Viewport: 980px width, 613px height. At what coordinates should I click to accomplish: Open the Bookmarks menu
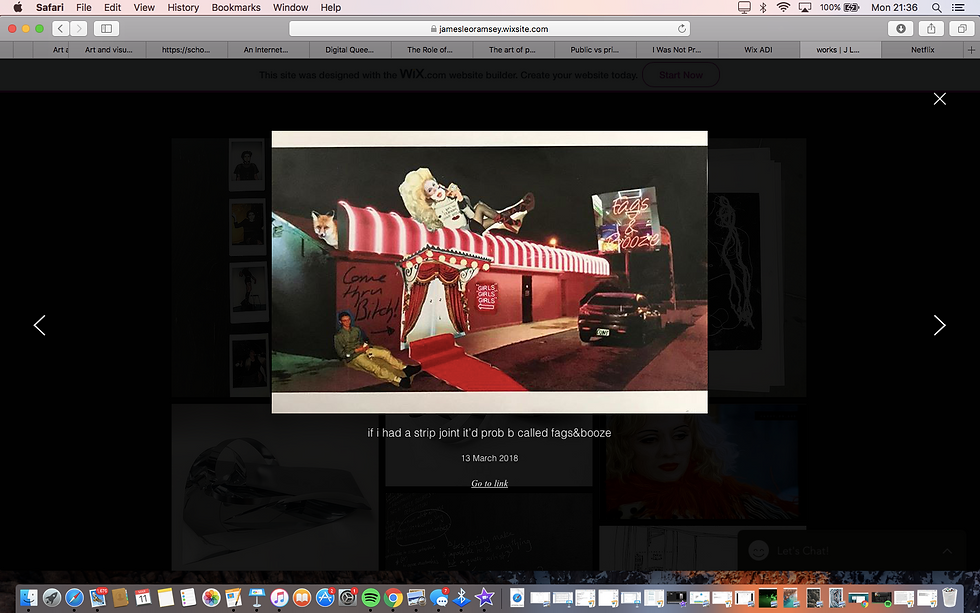click(x=236, y=7)
